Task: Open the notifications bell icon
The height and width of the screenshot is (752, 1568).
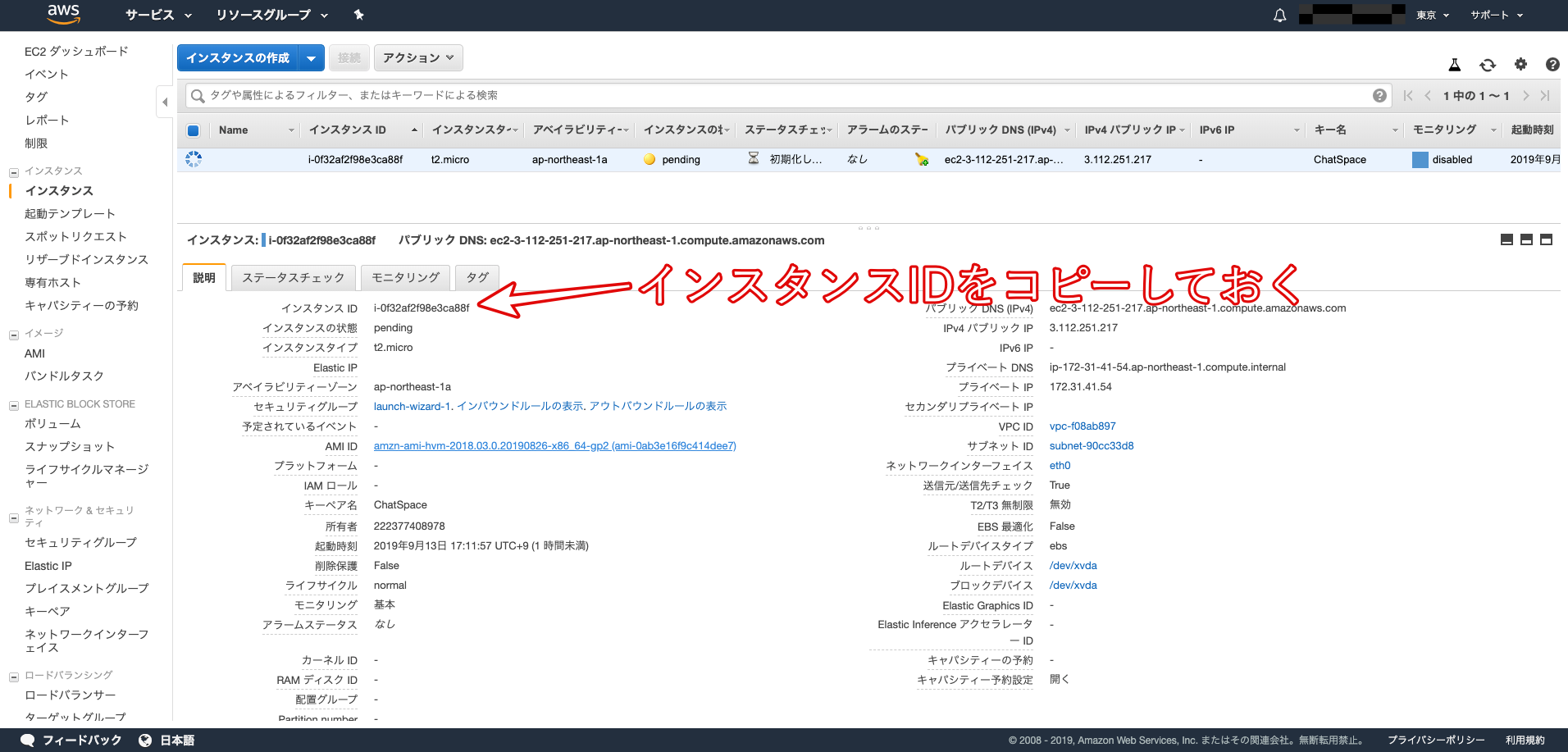Action: [1279, 15]
